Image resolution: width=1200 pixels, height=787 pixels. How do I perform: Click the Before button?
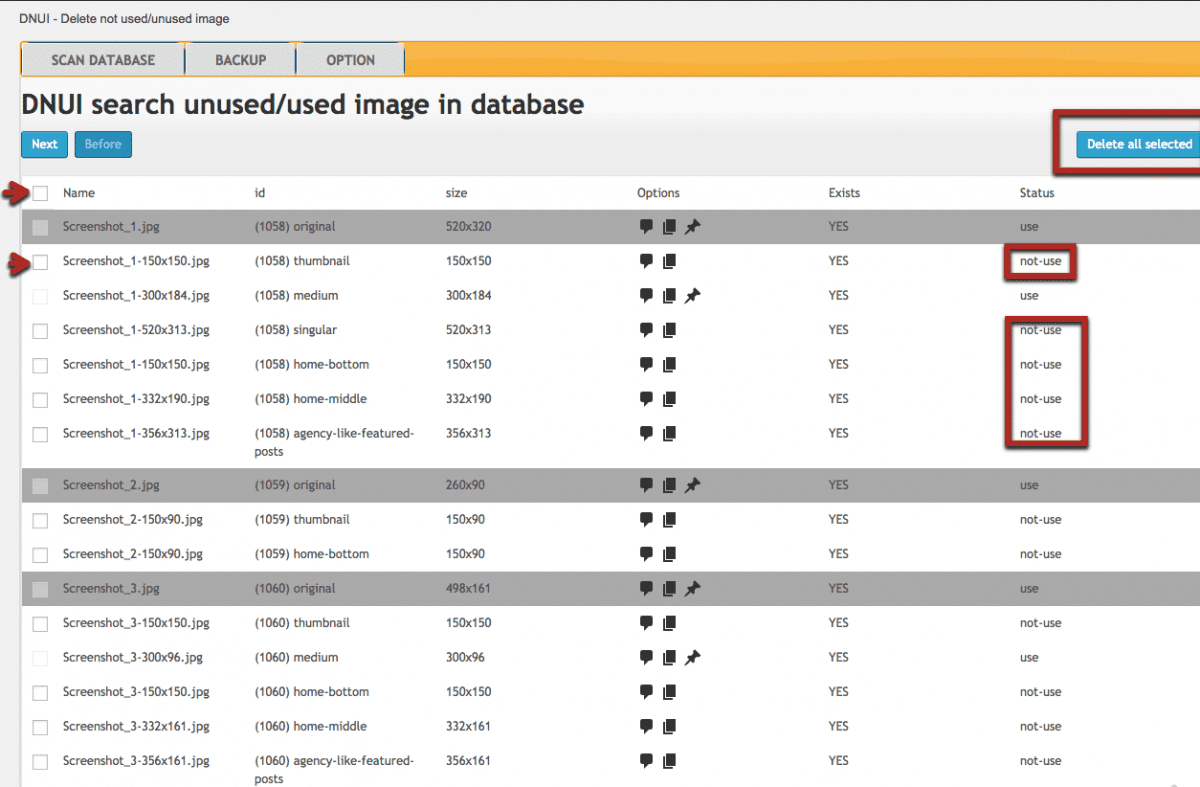pyautogui.click(x=103, y=144)
